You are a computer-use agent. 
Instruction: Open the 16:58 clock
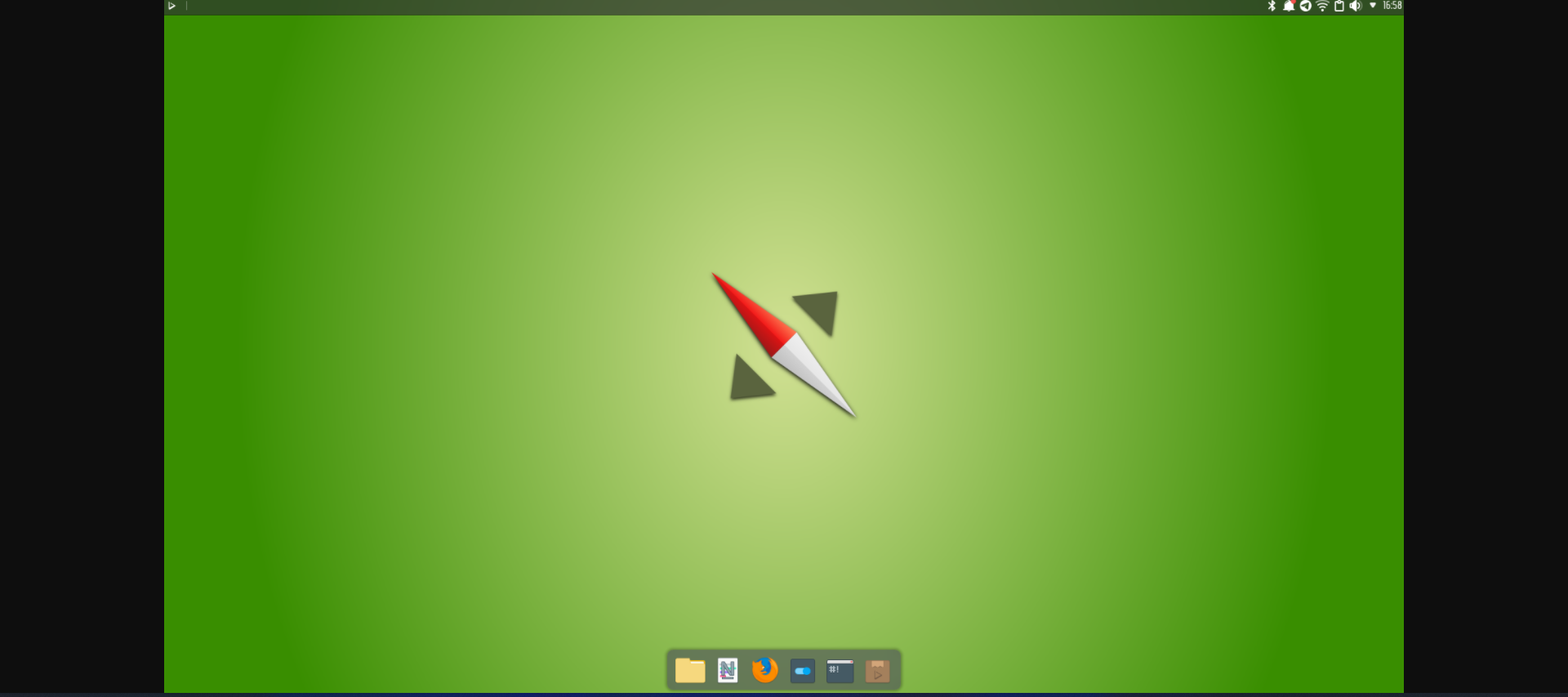click(1392, 6)
